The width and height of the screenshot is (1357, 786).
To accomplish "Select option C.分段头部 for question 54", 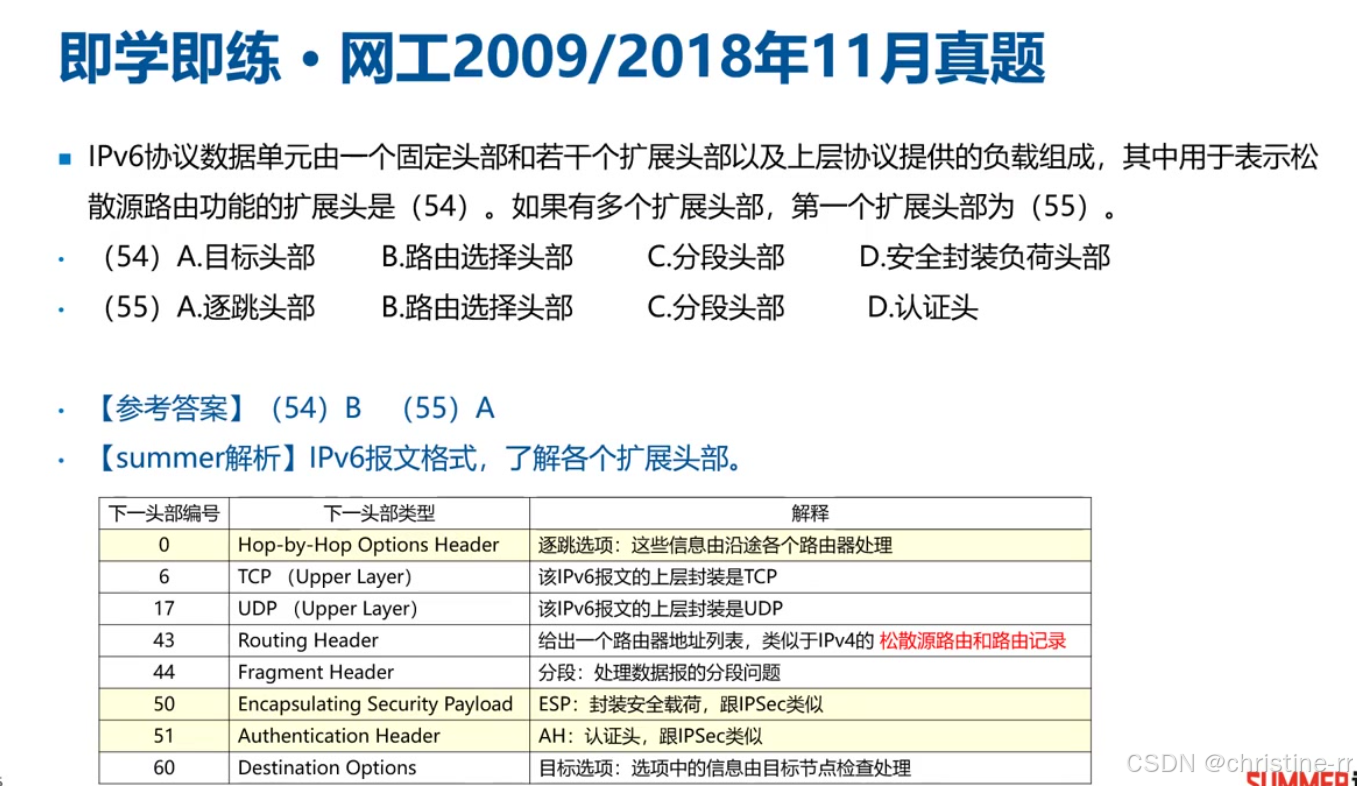I will (x=716, y=258).
